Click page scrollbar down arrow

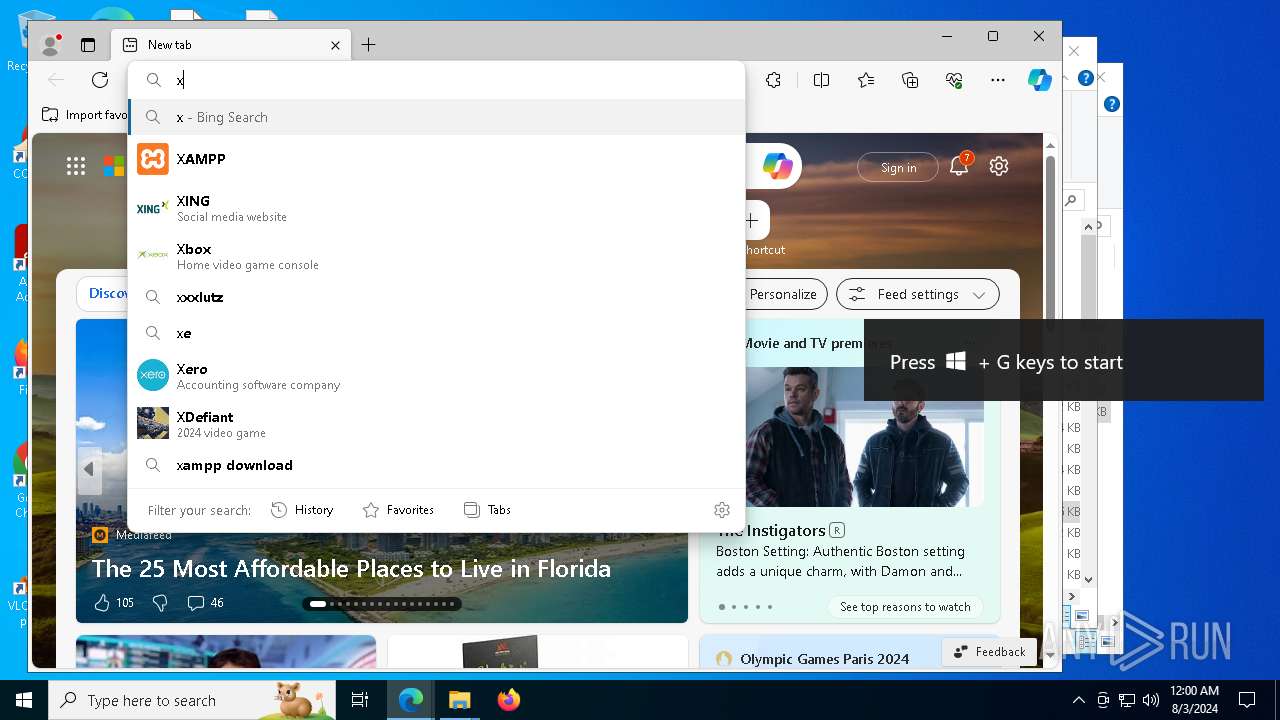(x=1050, y=656)
